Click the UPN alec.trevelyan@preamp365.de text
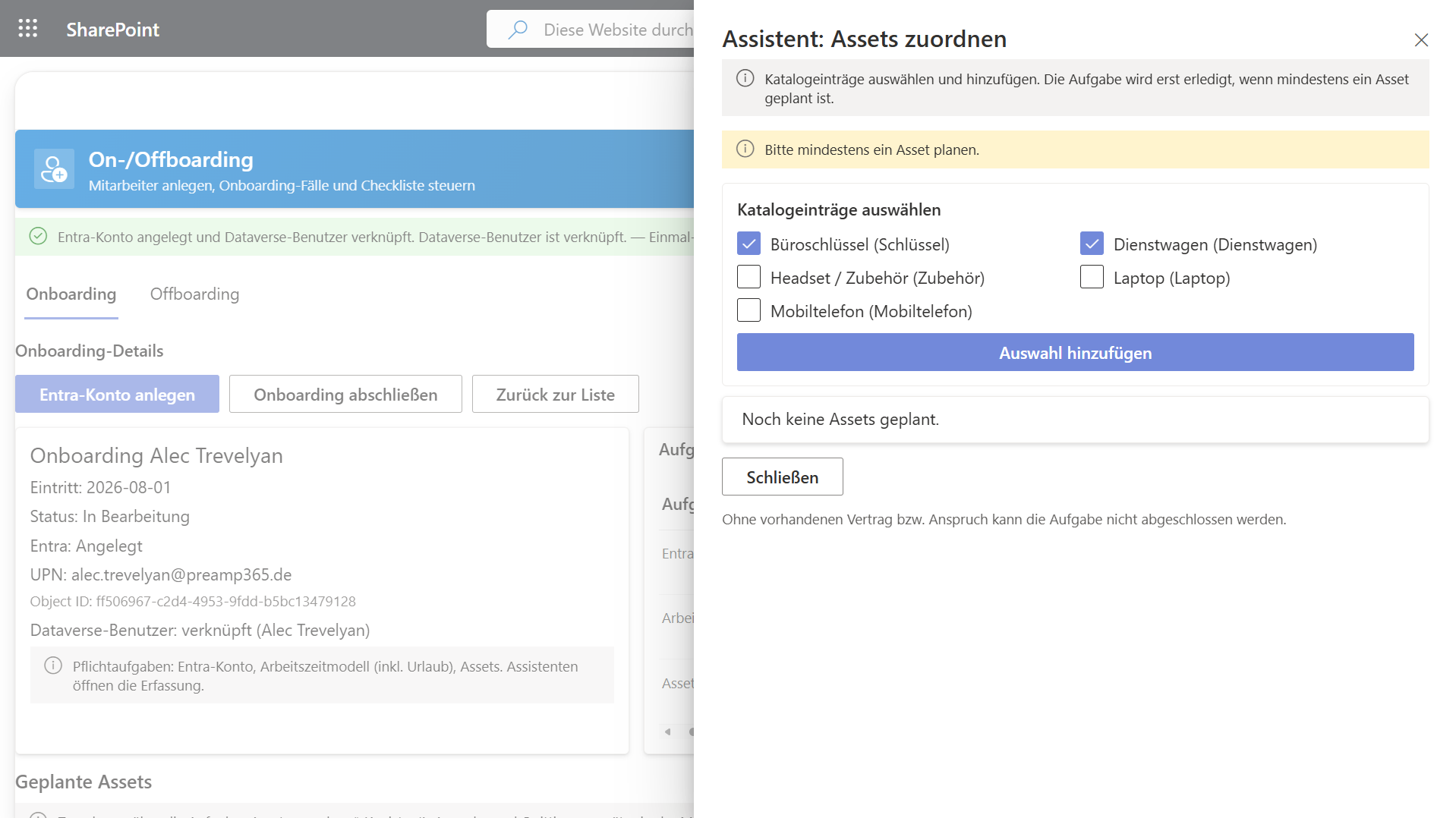The height and width of the screenshot is (818, 1456). pos(161,574)
